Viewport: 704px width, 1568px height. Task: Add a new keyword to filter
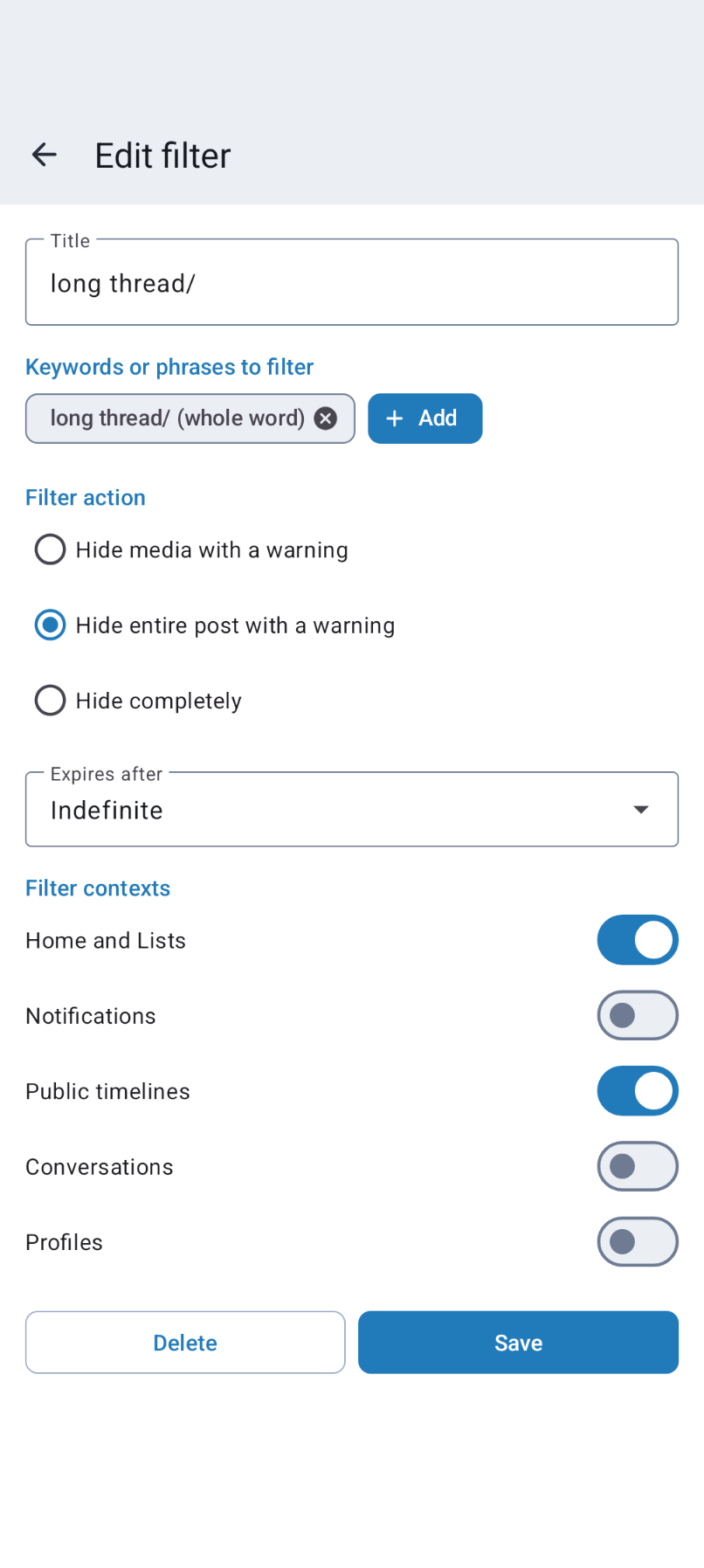tap(424, 418)
